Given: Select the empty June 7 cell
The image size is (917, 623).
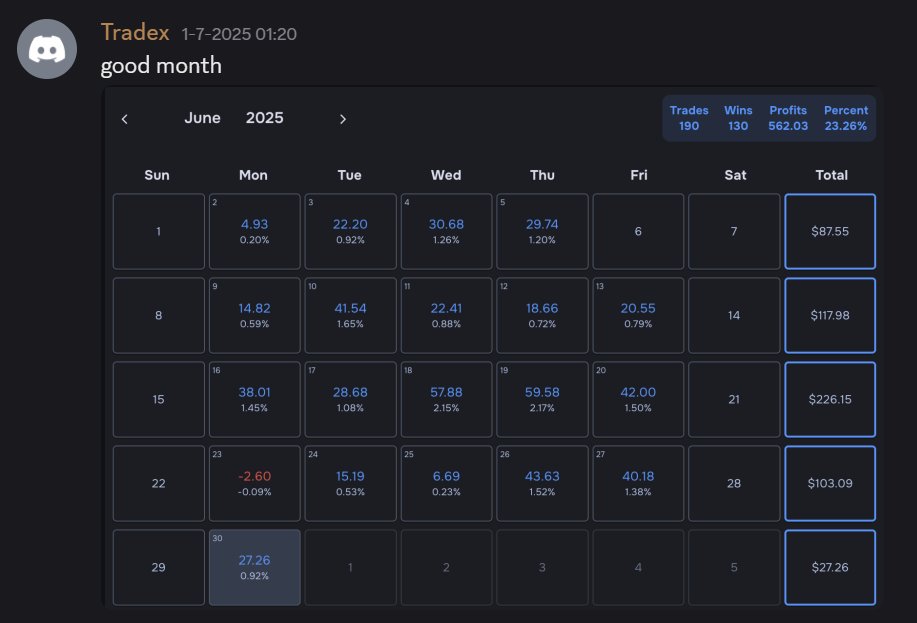Looking at the screenshot, I should coord(734,231).
